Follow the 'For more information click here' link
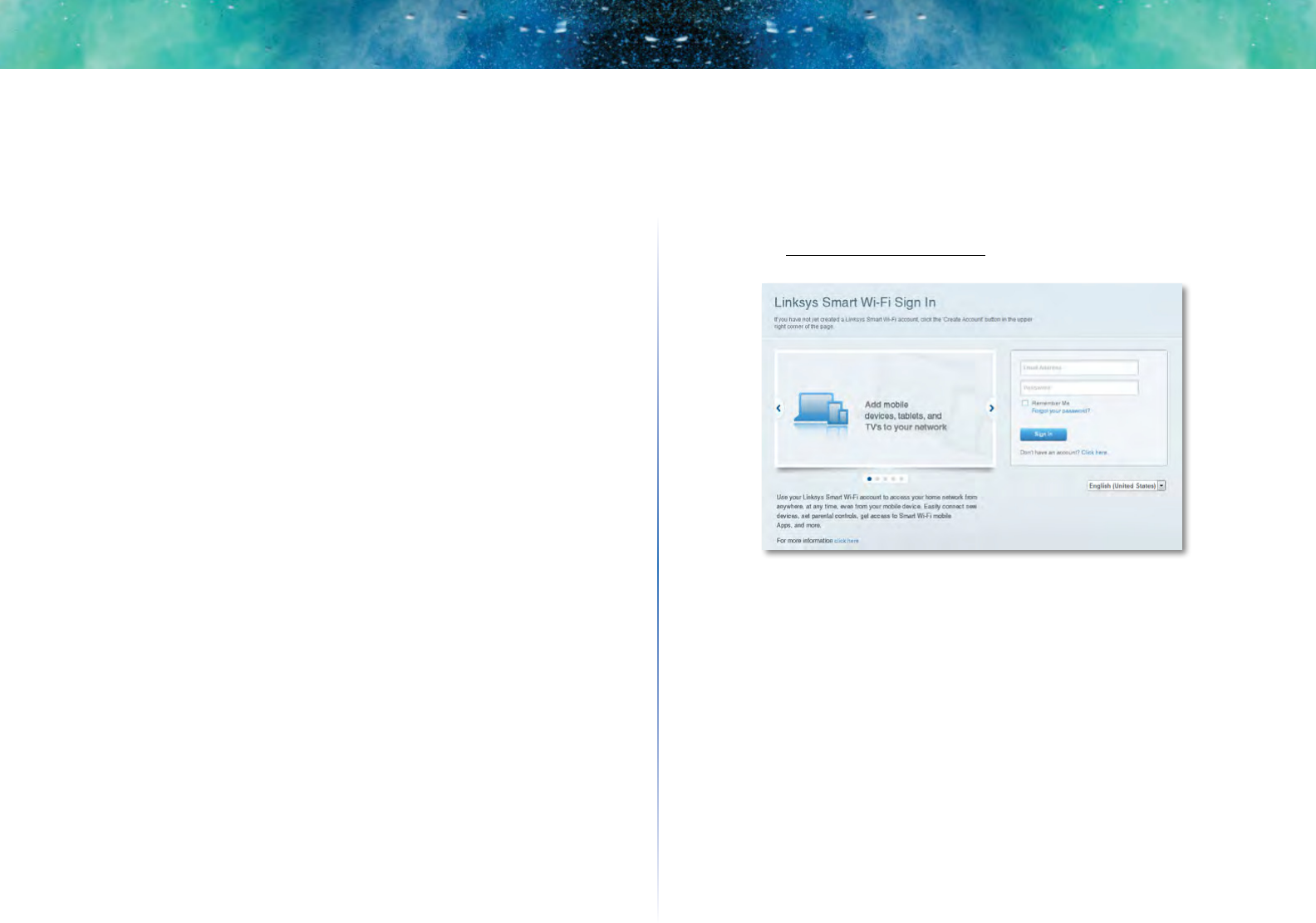The width and height of the screenshot is (1316, 923). point(847,541)
